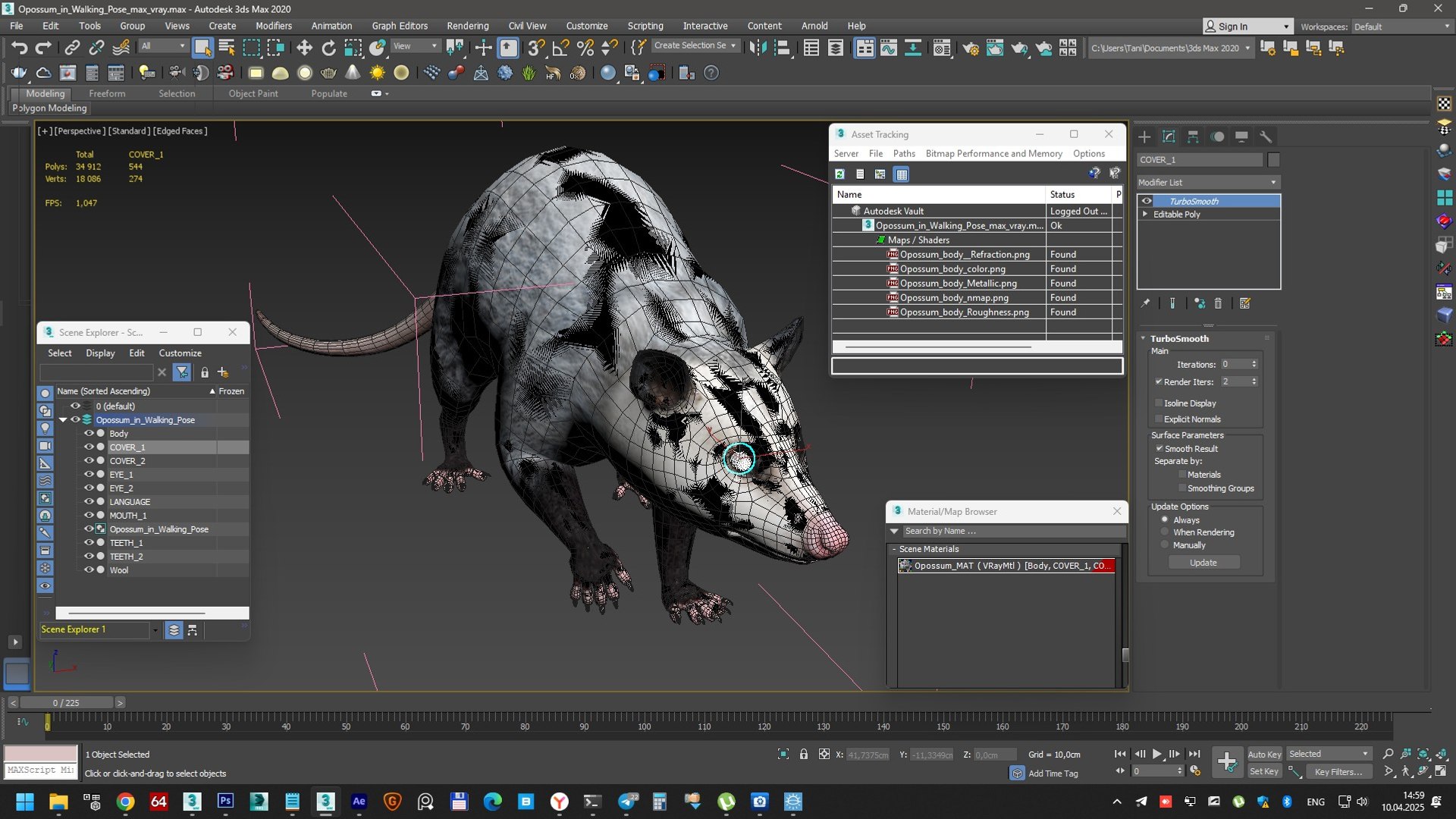The width and height of the screenshot is (1456, 819).
Task: Toggle TurboSmooth modifier eye icon
Action: click(1147, 201)
